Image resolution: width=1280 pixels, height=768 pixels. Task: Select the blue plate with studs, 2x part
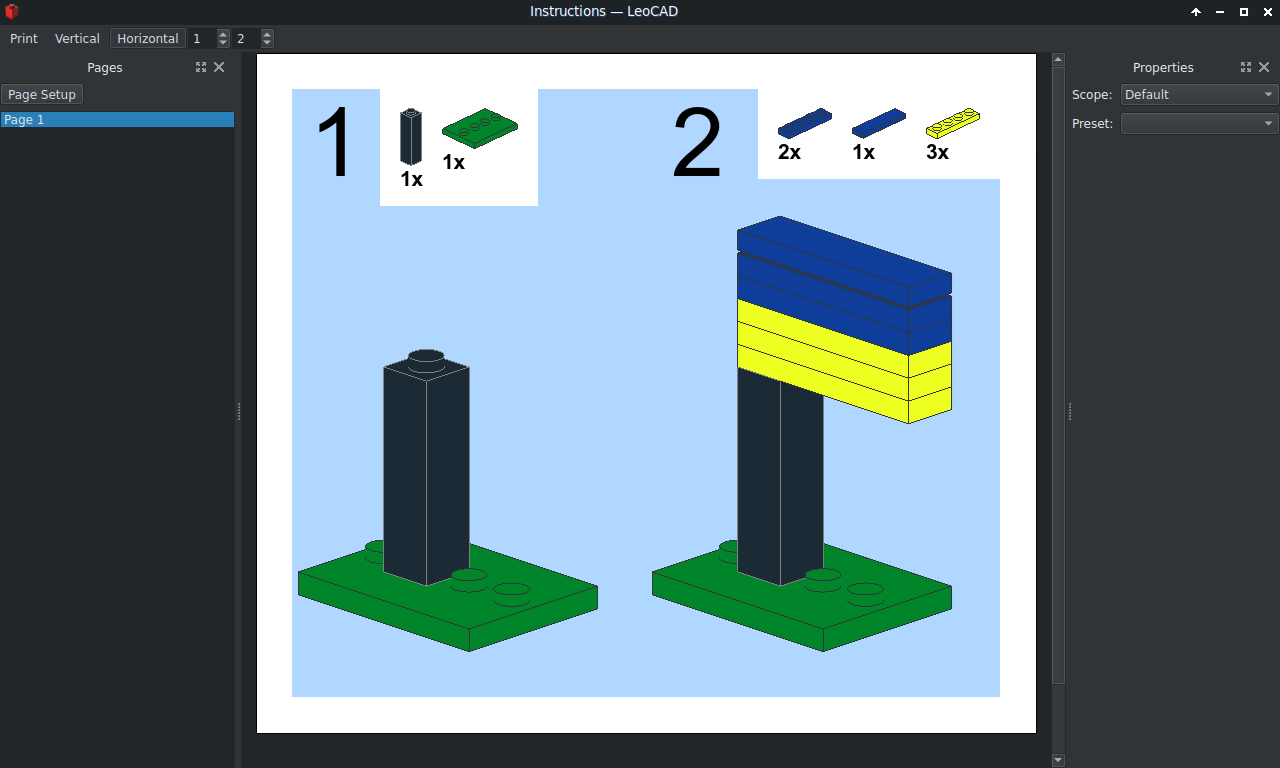point(804,122)
